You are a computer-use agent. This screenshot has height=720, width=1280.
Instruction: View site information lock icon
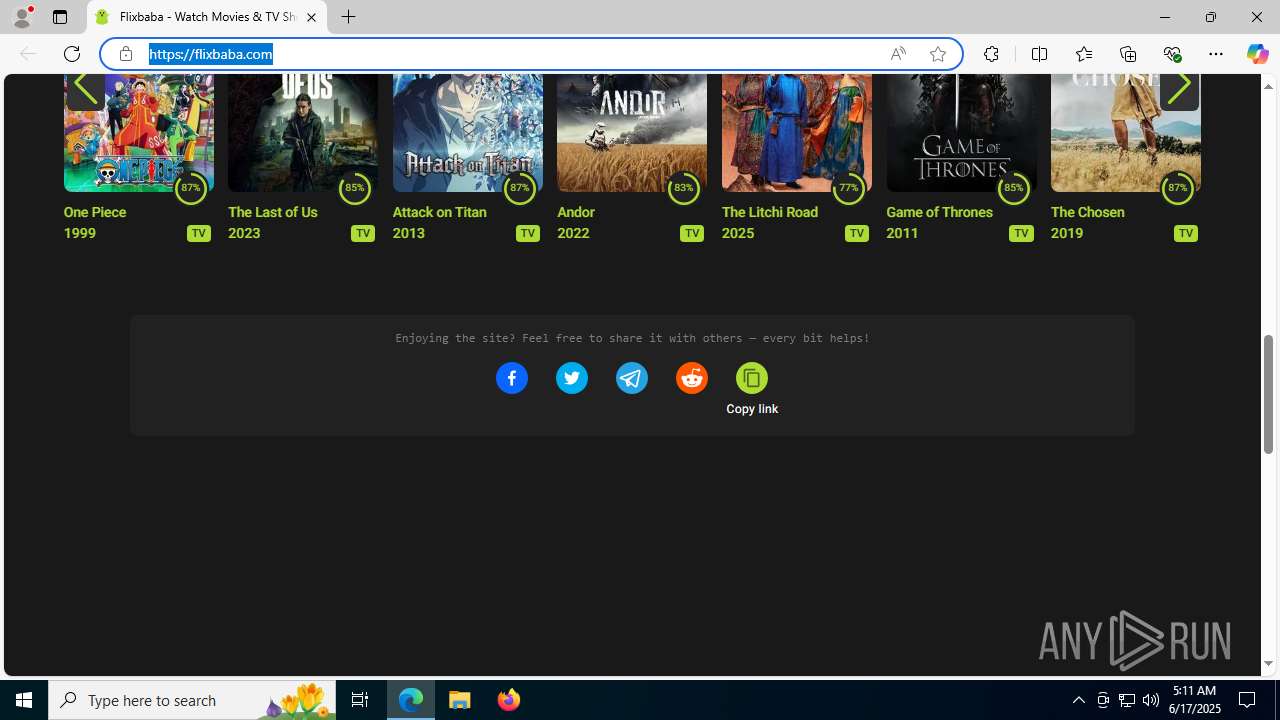tap(126, 54)
